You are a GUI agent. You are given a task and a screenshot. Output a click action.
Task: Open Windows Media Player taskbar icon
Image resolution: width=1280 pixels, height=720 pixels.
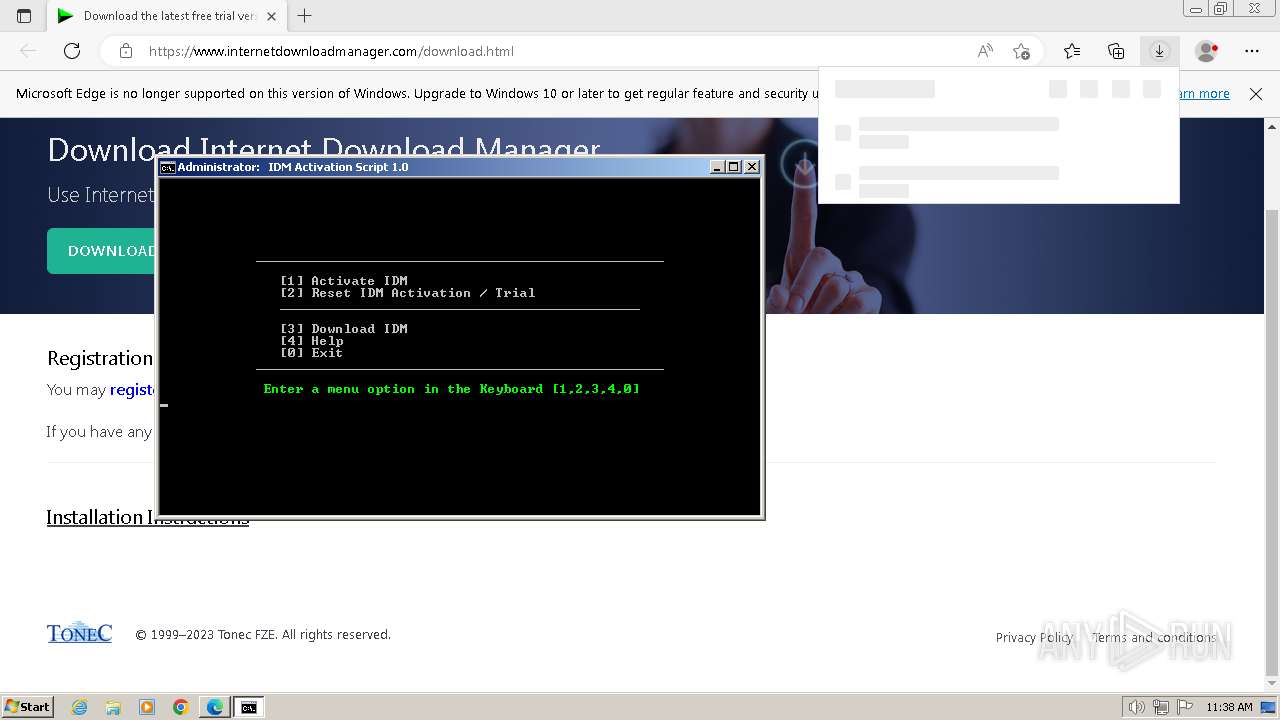pos(147,707)
